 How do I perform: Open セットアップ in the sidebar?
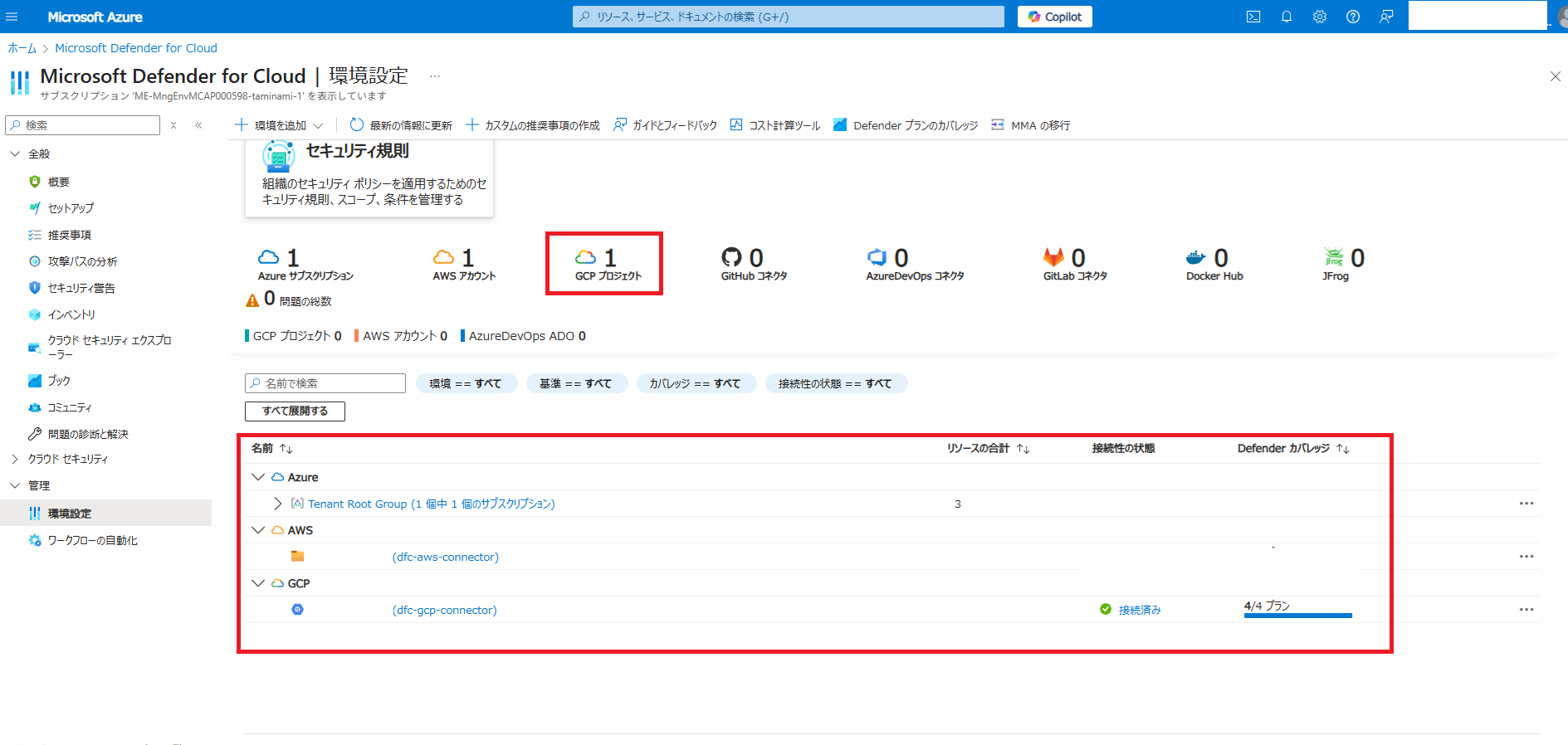71,208
